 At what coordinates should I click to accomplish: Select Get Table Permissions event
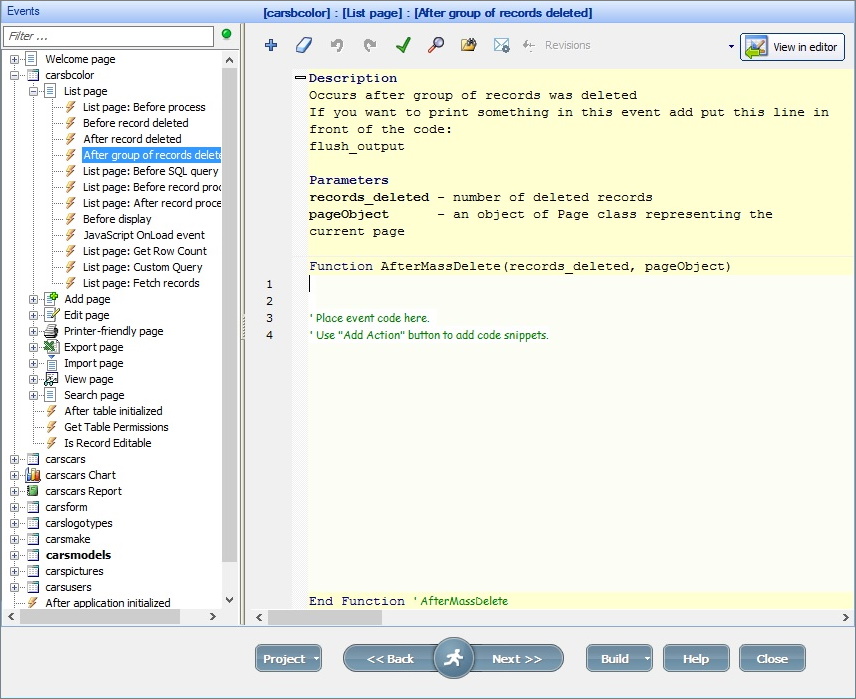(116, 427)
